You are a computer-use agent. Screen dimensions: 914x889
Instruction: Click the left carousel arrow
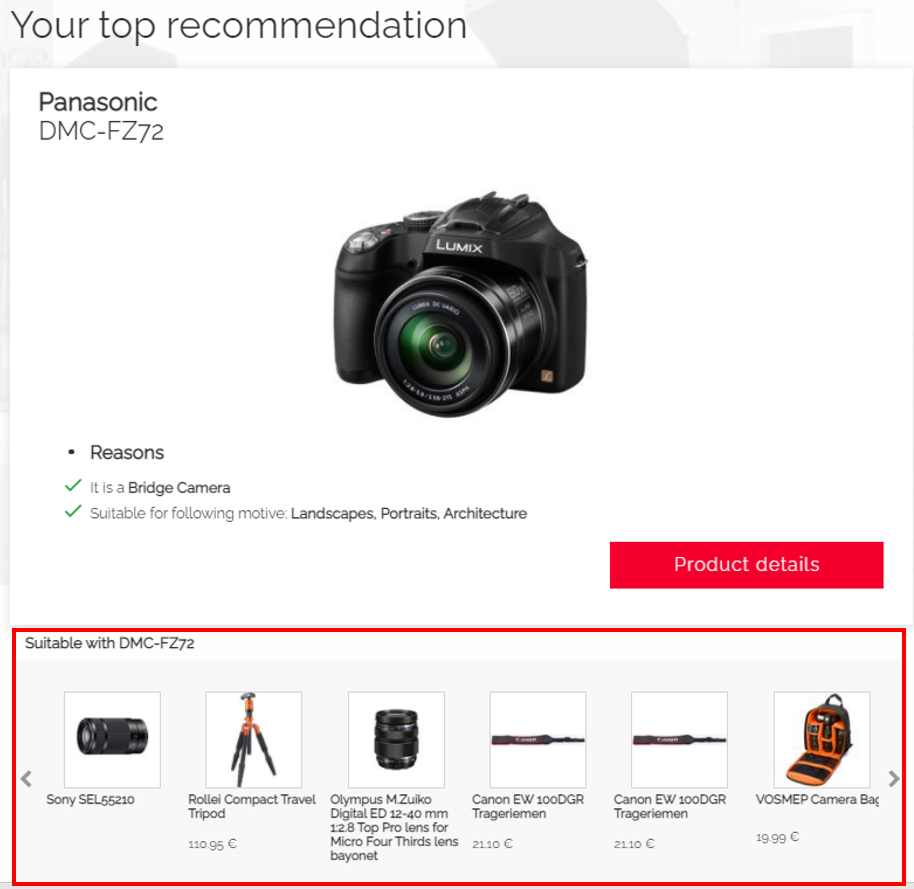[26, 779]
